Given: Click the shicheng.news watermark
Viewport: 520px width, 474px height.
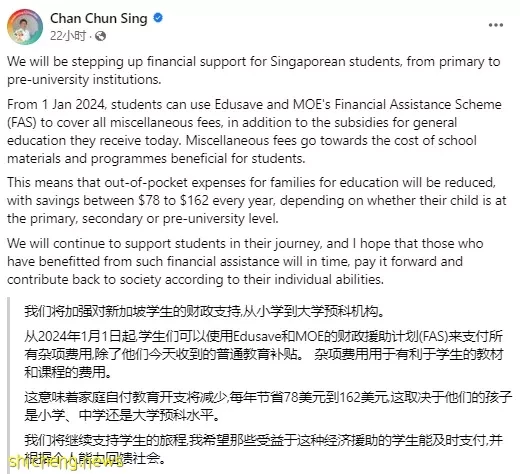Looking at the screenshot, I should [x=66, y=463].
